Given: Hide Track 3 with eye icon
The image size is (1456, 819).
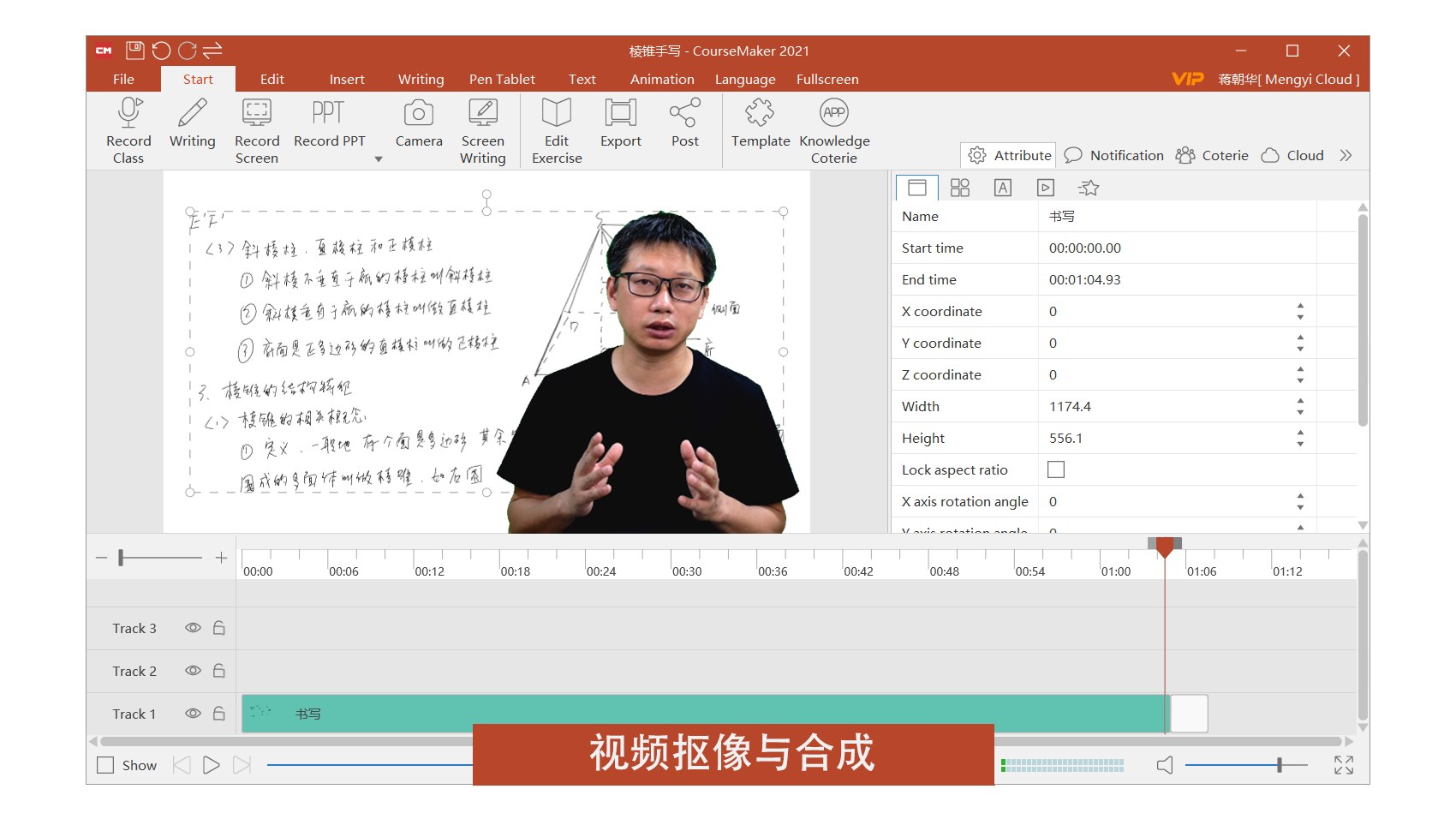Looking at the screenshot, I should (x=193, y=628).
